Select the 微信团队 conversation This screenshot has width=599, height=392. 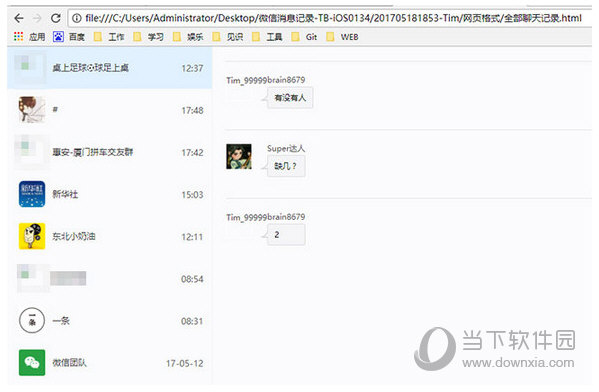click(x=109, y=363)
